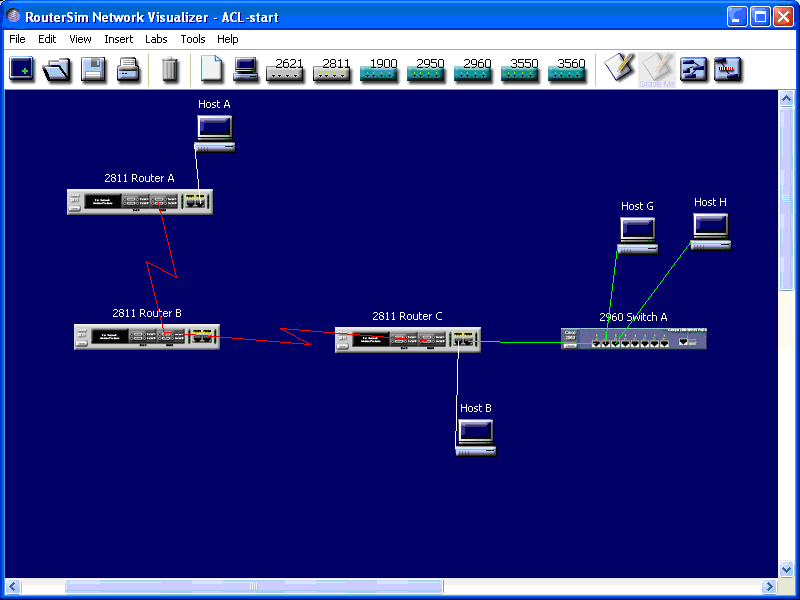Add a 3550 switch device
The width and height of the screenshot is (800, 600).
pos(519,69)
